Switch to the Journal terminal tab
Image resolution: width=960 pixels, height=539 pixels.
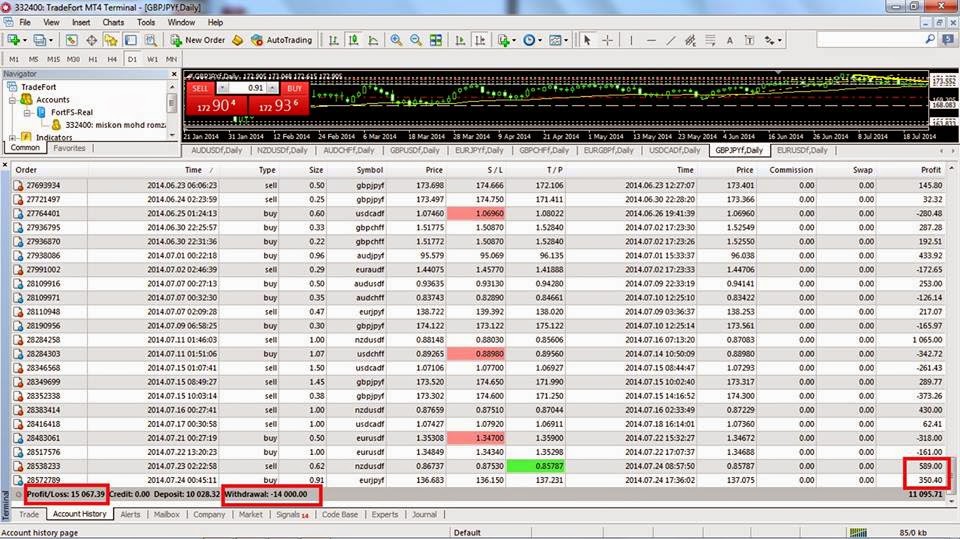coord(424,514)
